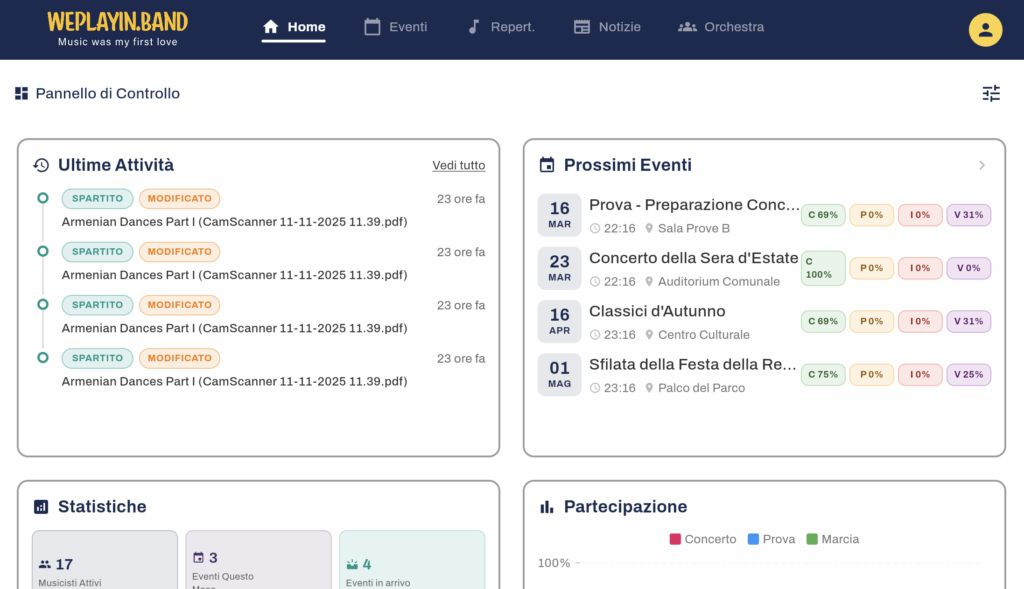Click the grid icon next to Pannello di Controllo
Viewport: 1024px width, 589px height.
click(21, 92)
